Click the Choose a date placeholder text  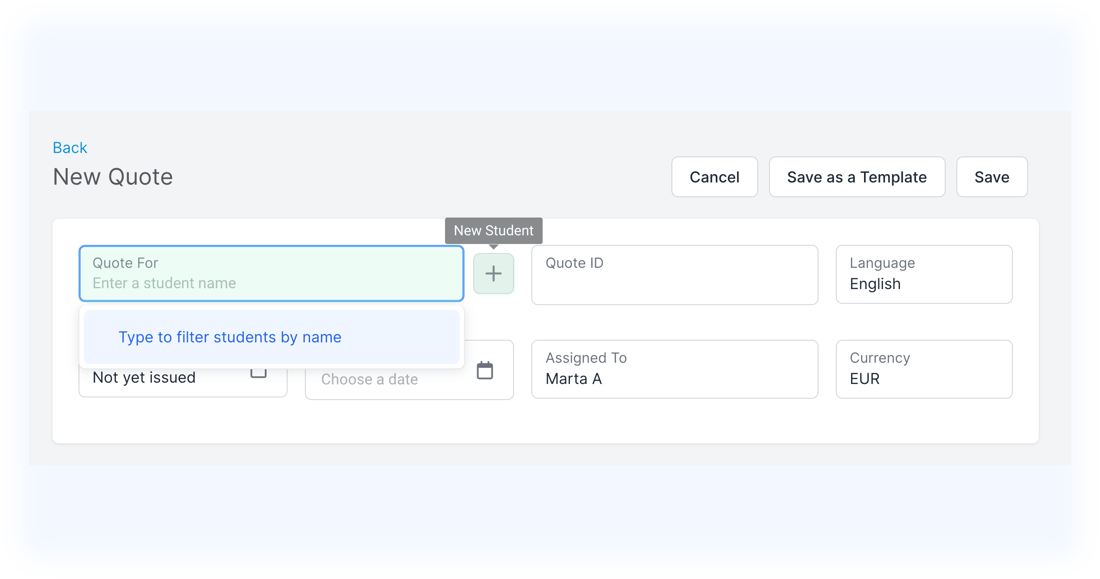[x=369, y=380]
